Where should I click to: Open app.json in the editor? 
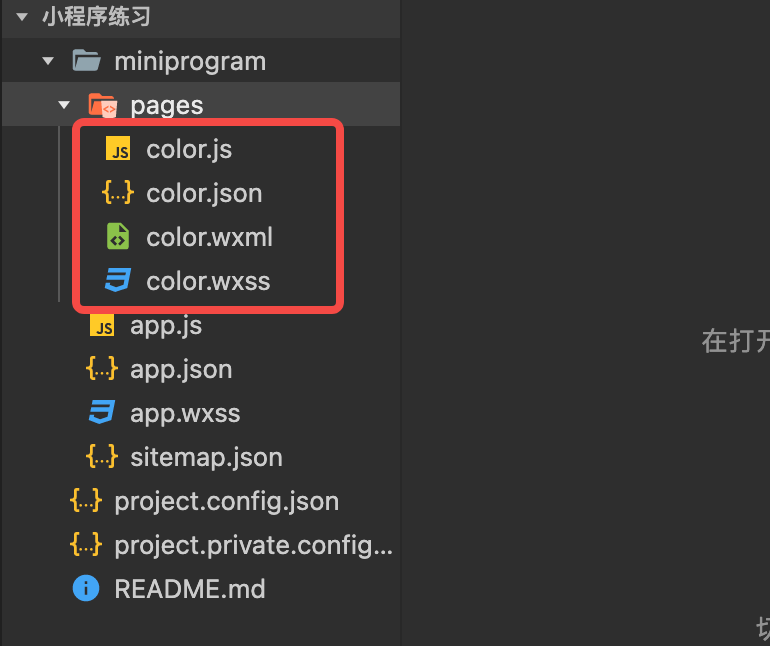181,369
